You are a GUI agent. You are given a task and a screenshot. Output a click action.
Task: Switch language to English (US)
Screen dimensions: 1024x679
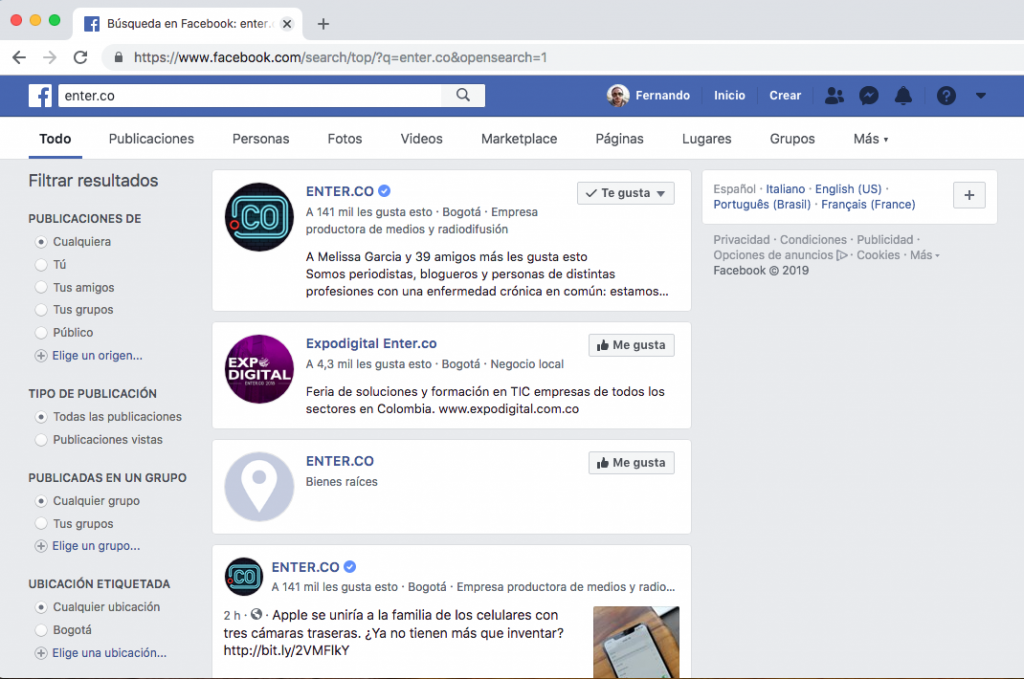click(x=848, y=189)
